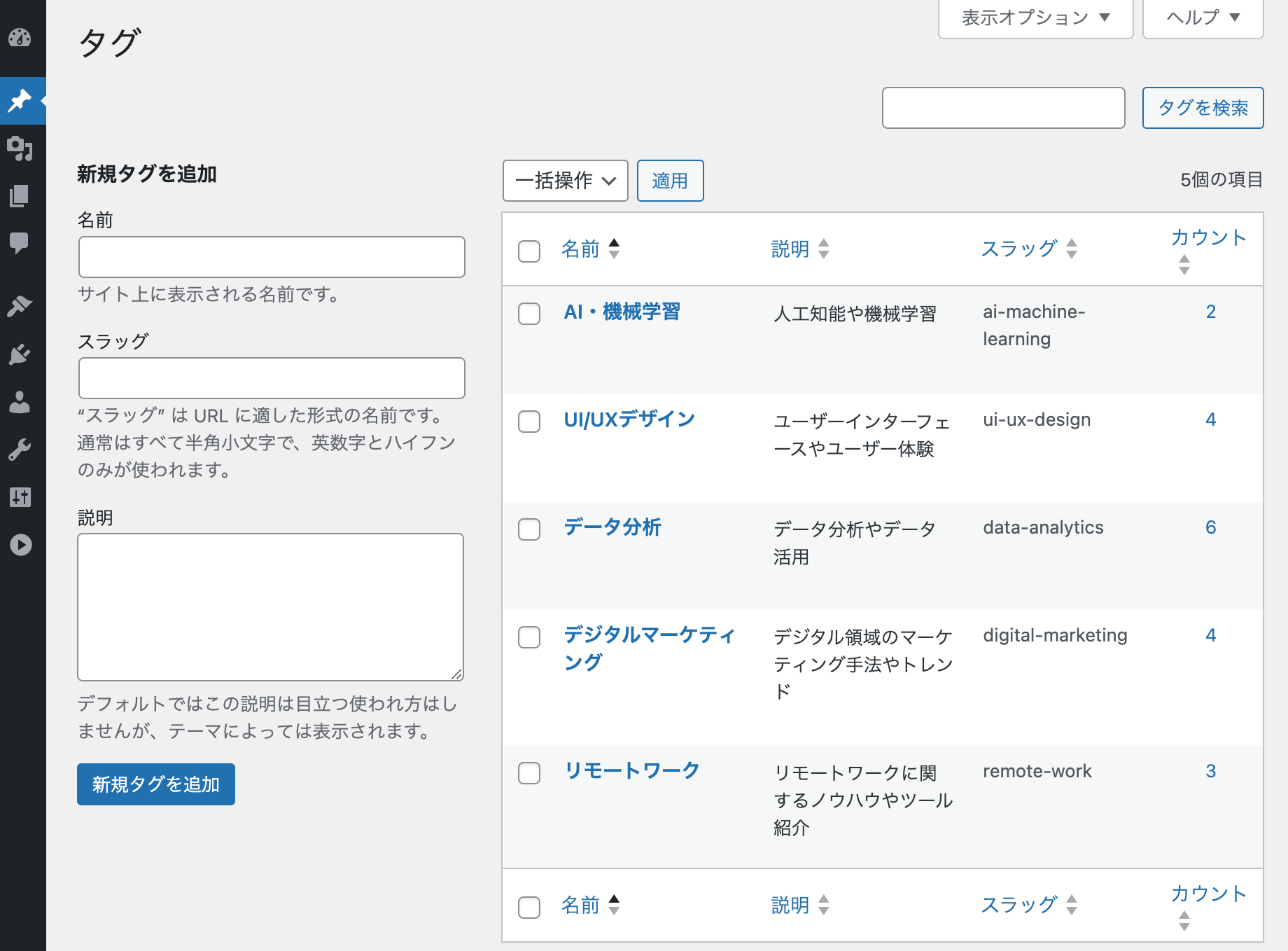Select the データ分析 tag checkbox
Viewport: 1288px width, 951px height.
(x=529, y=529)
